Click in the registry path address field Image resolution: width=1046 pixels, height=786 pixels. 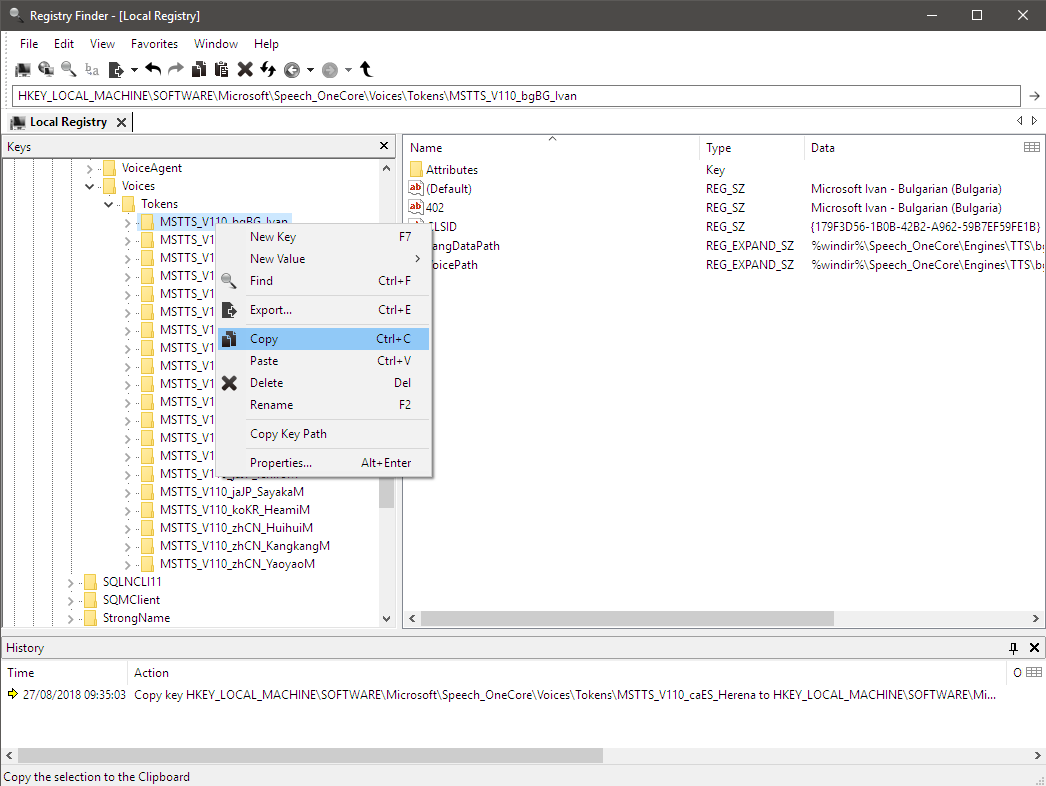coord(516,96)
